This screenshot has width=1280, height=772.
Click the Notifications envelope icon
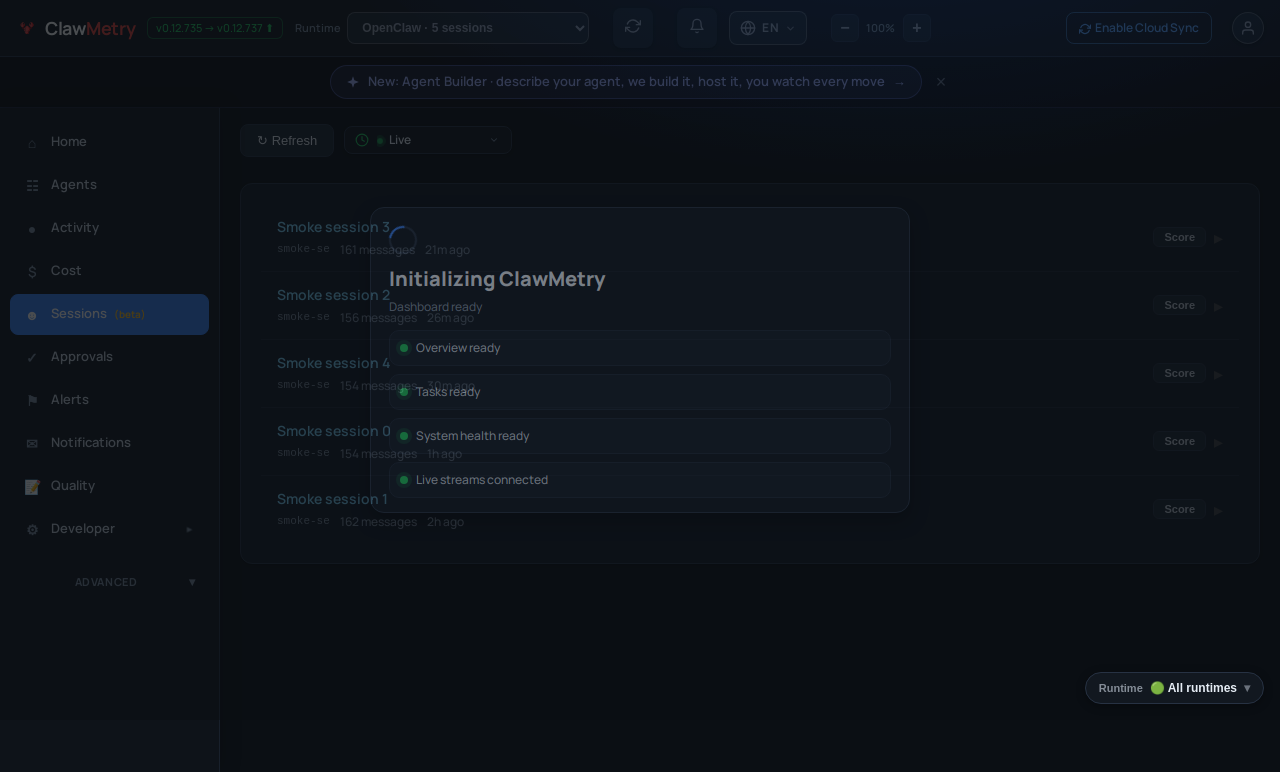32,444
